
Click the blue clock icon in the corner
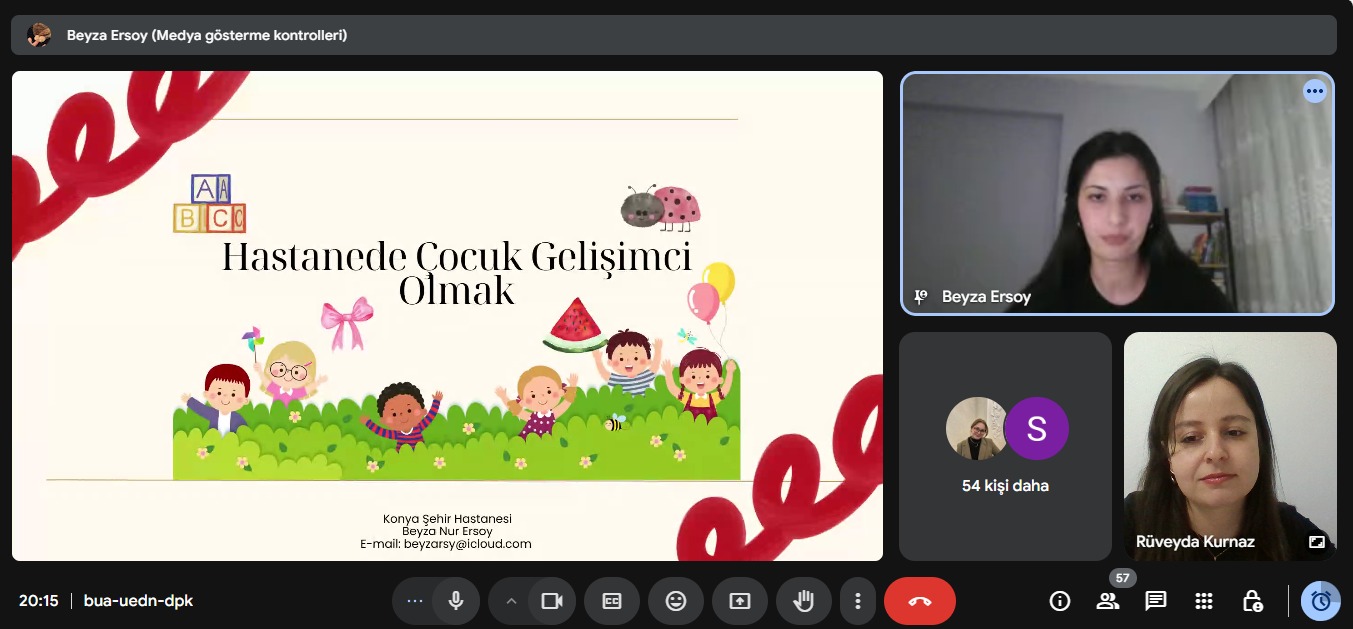[1320, 601]
